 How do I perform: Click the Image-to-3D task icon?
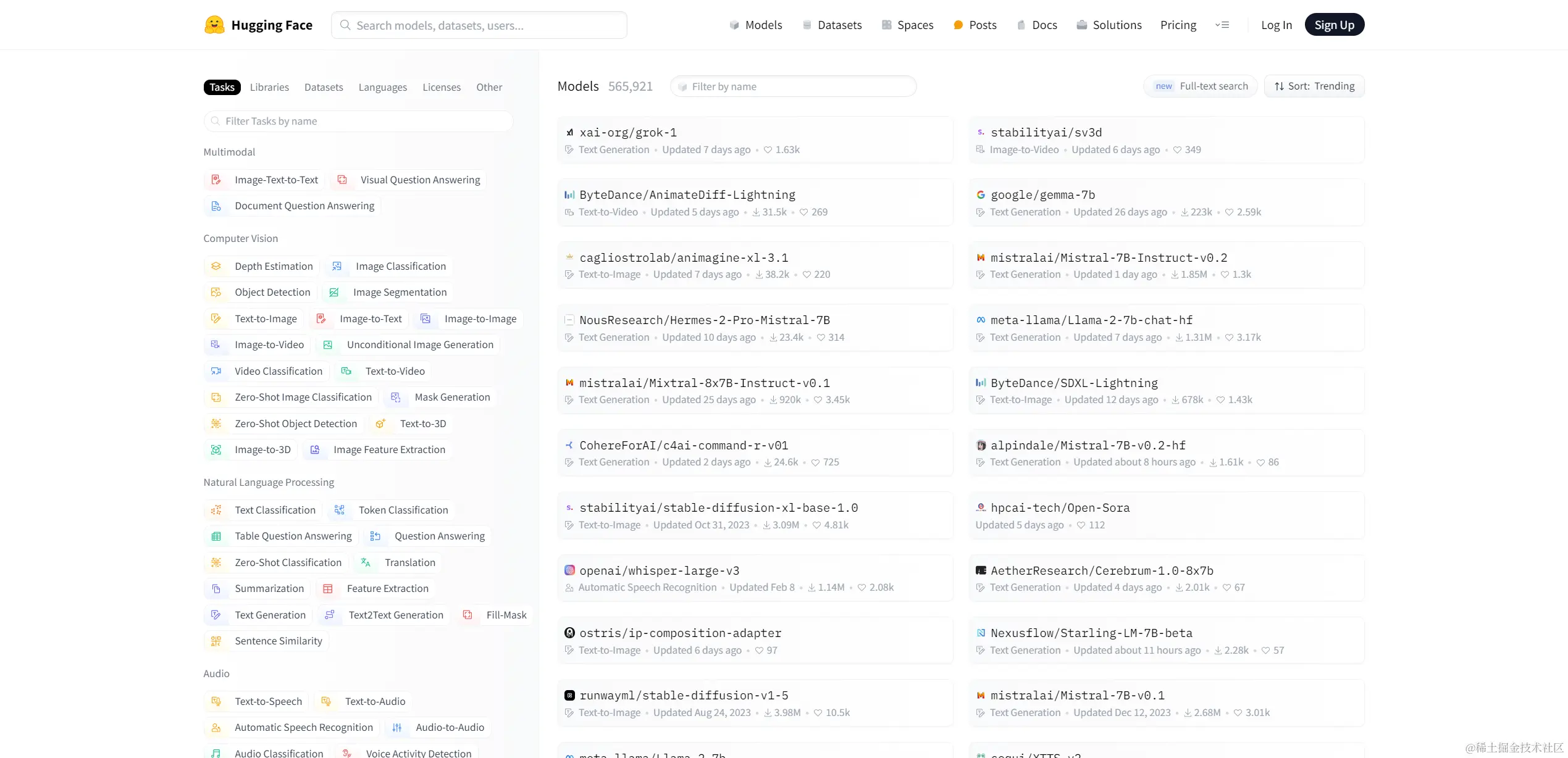tap(216, 449)
